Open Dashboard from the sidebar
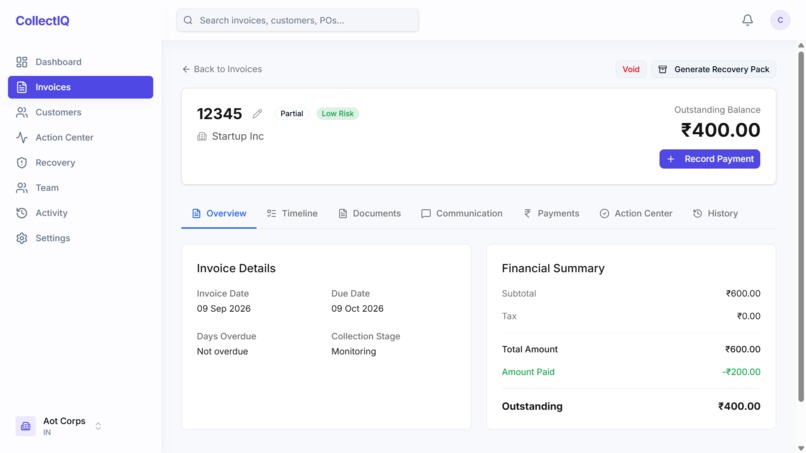Viewport: 806px width, 453px height. [x=80, y=62]
